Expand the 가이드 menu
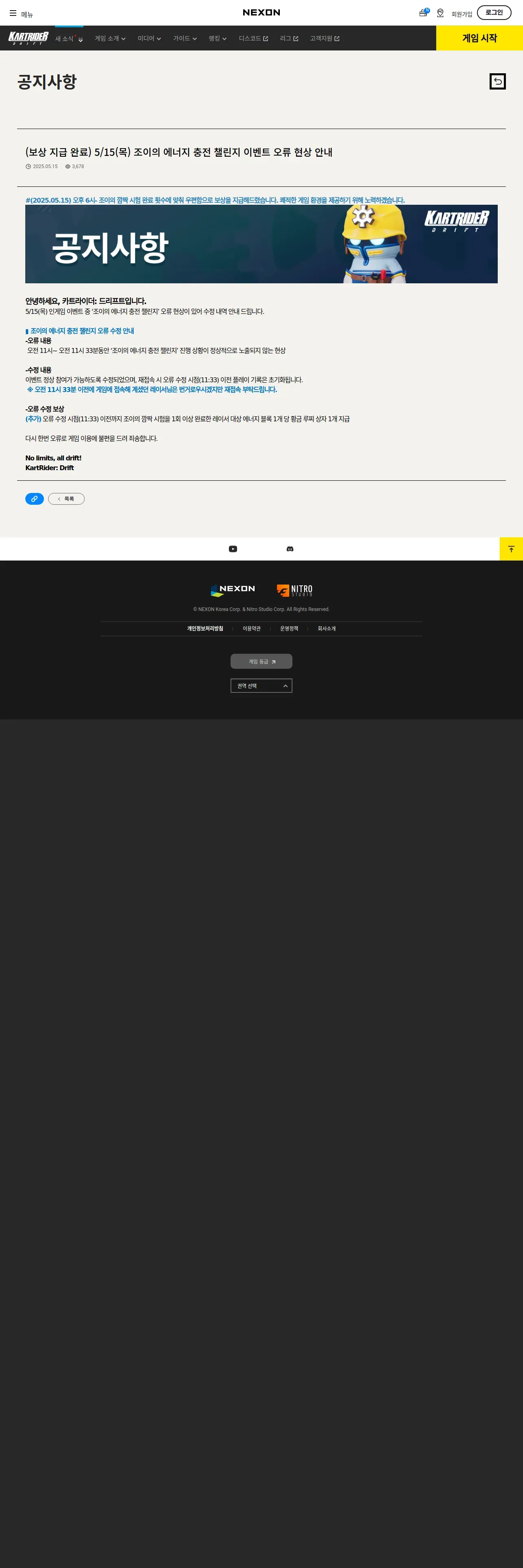Viewport: 523px width, 1568px height. [185, 38]
